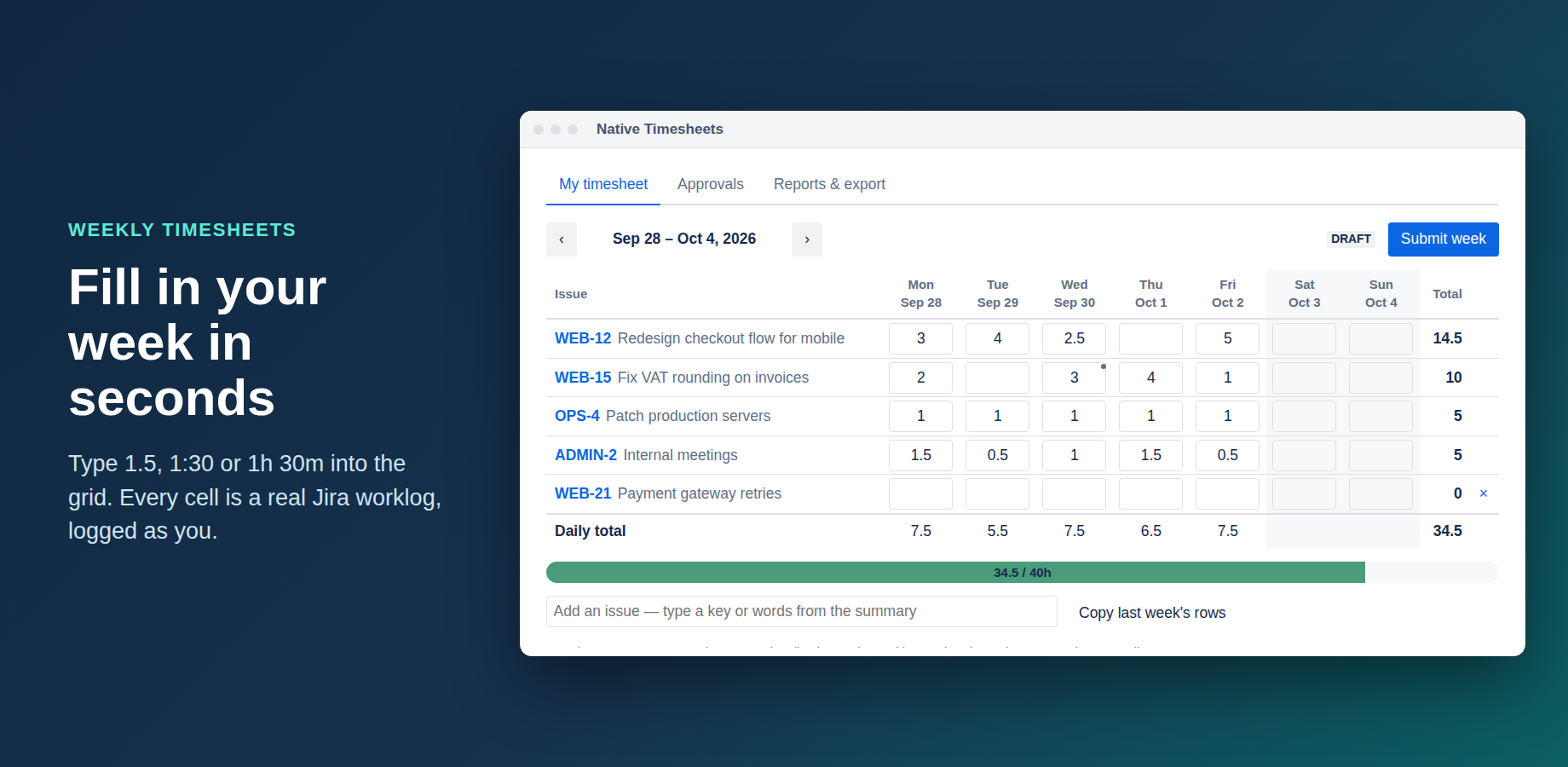Click Native Timesheets window title
This screenshot has height=767, width=1568.
tap(660, 129)
